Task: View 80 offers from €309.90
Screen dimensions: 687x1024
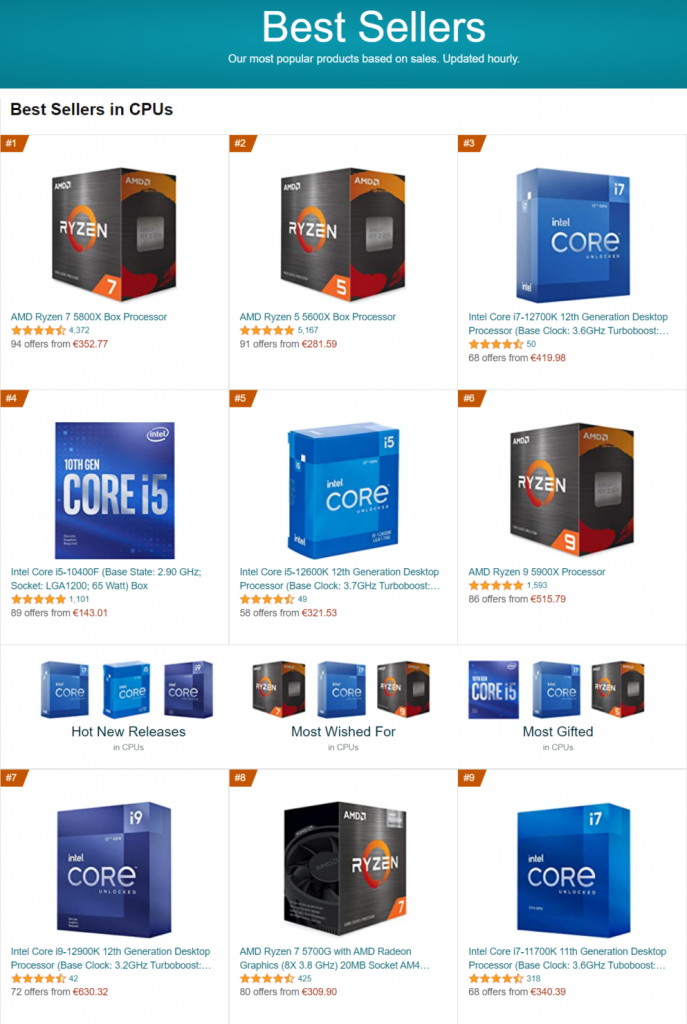Action: click(288, 991)
